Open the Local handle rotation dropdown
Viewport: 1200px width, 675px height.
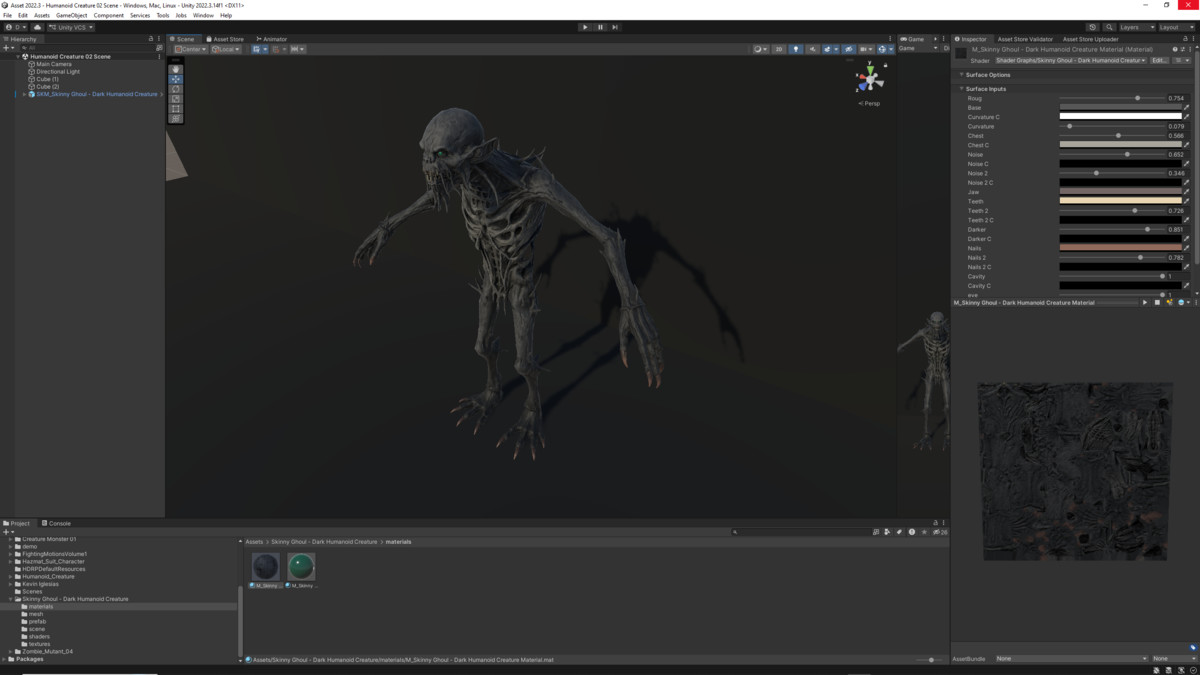pos(226,49)
